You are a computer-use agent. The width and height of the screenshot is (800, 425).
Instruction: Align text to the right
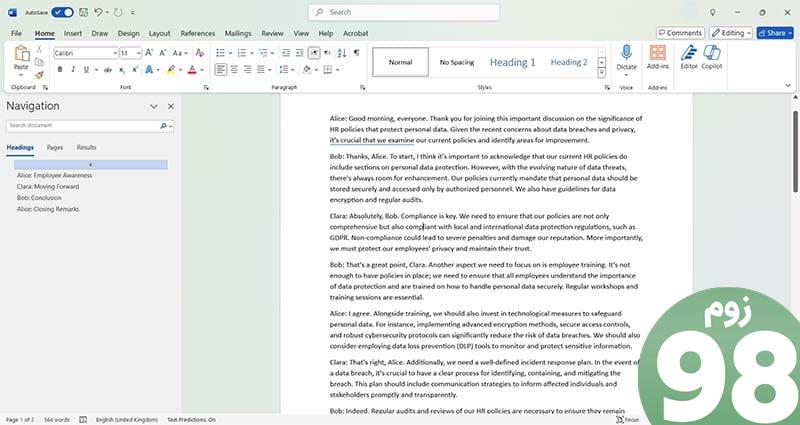[x=247, y=69]
